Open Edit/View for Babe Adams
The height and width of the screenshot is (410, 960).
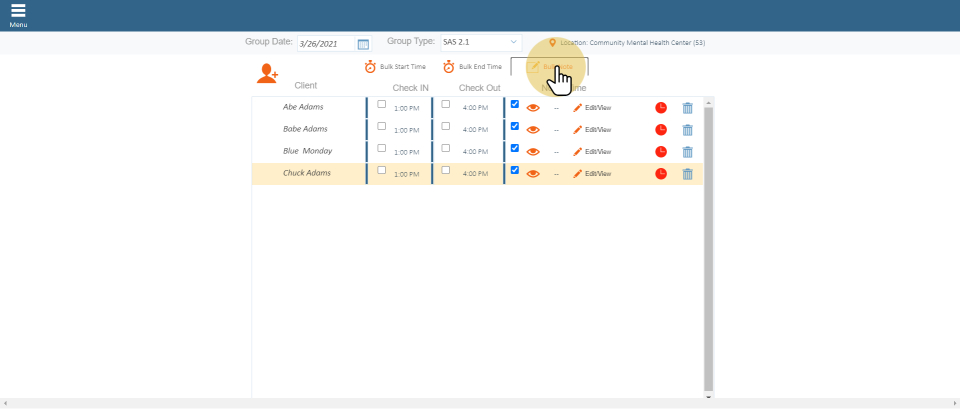592,129
